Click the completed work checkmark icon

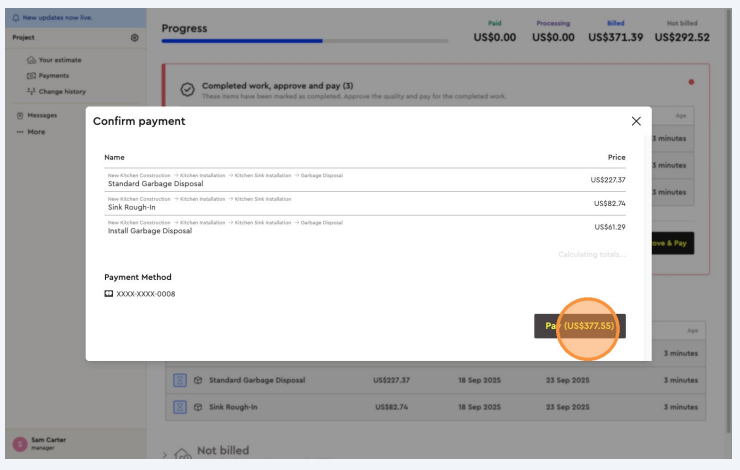[186, 90]
